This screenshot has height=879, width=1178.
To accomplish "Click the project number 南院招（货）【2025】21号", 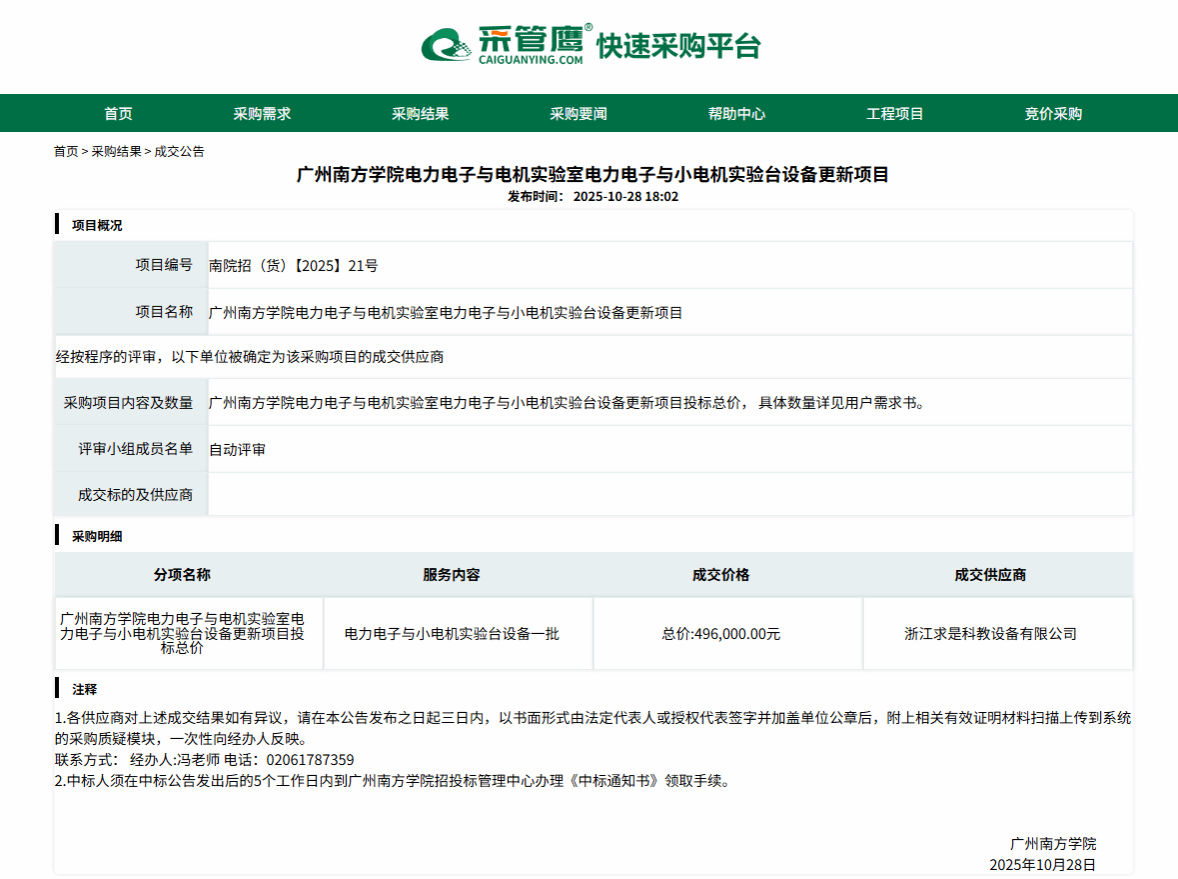I will click(293, 265).
